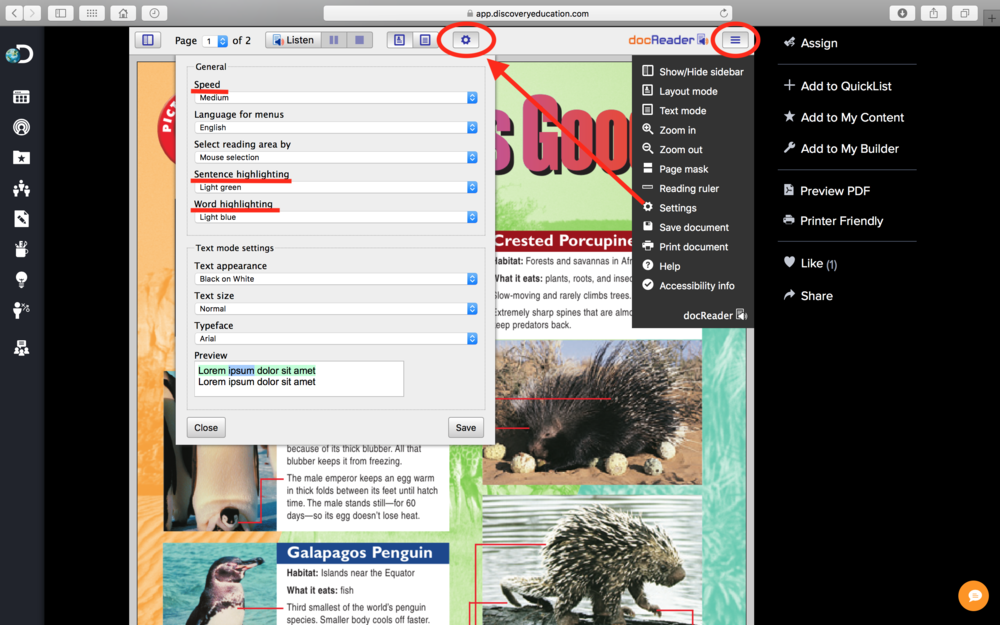The image size is (1000, 625).
Task: Choose Save document from menu
Action: (x=686, y=227)
